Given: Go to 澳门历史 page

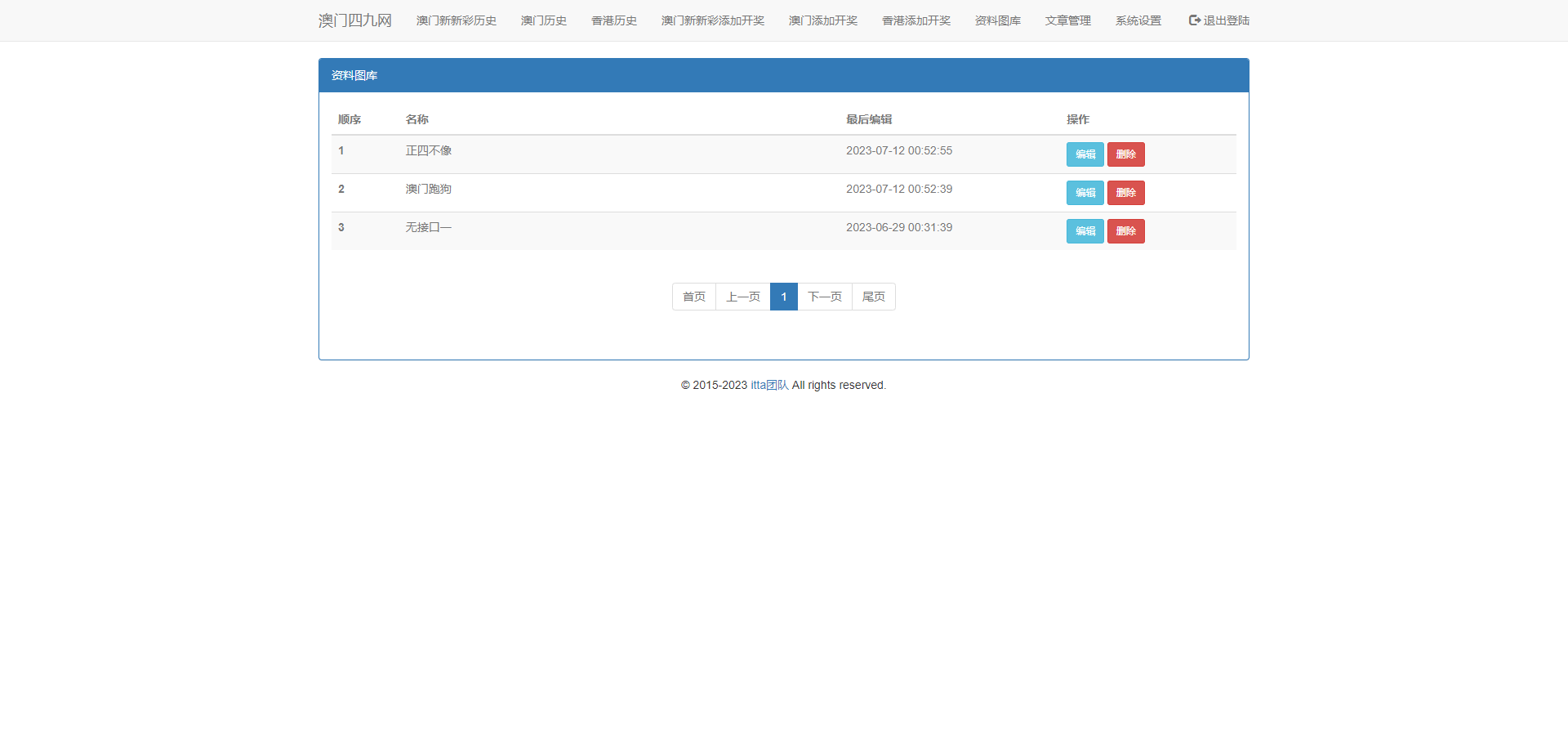Looking at the screenshot, I should click(543, 20).
